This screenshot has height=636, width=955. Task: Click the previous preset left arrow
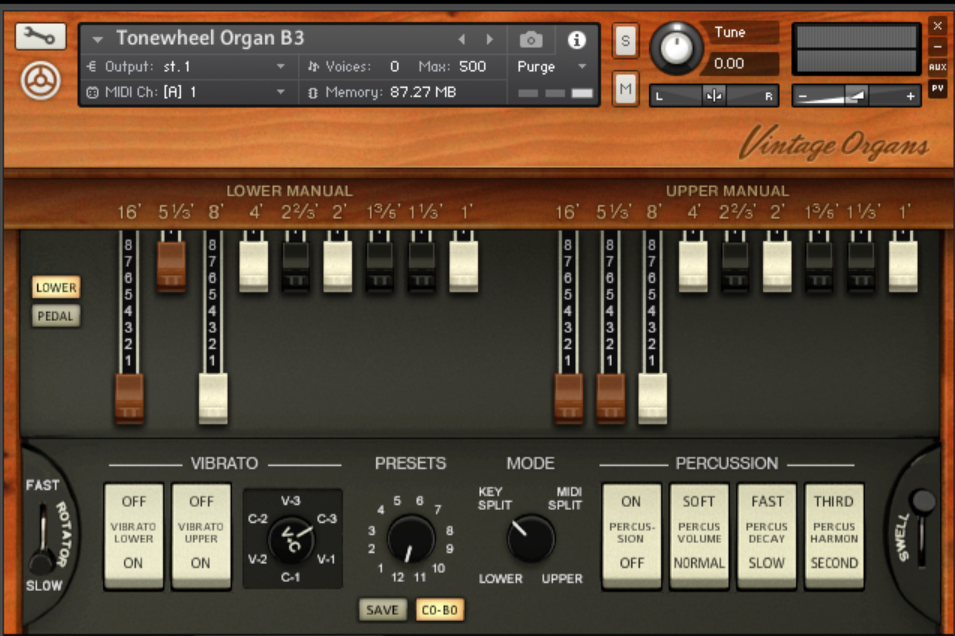click(x=461, y=40)
